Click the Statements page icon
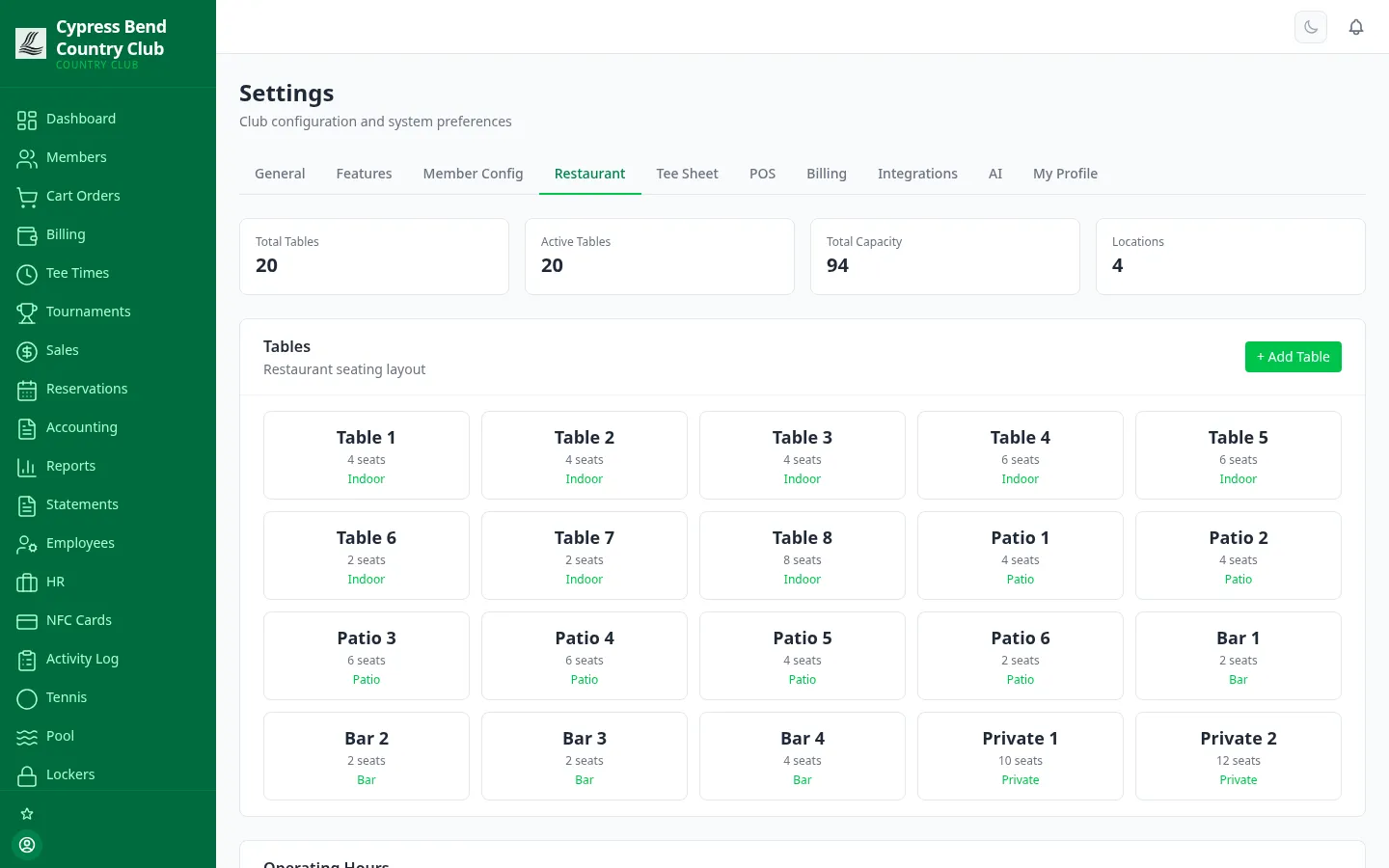The height and width of the screenshot is (868, 1389). click(27, 505)
